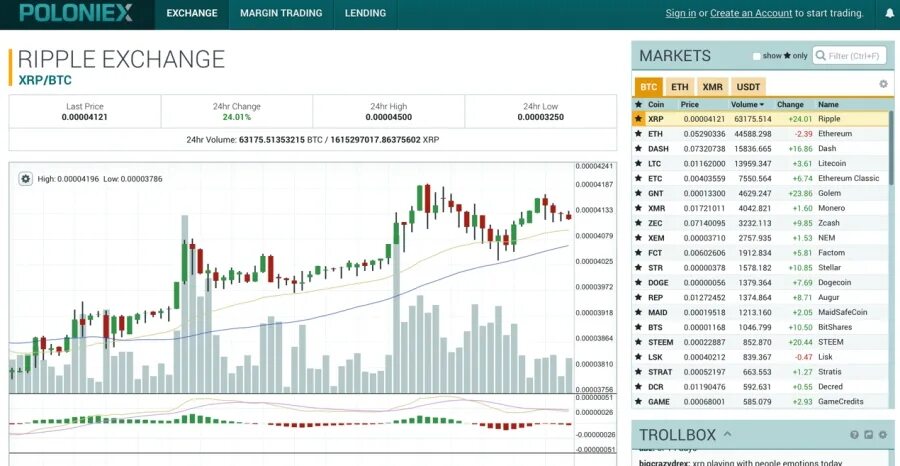Click the Last Price value 0.00004121
900x466 pixels.
tap(85, 117)
